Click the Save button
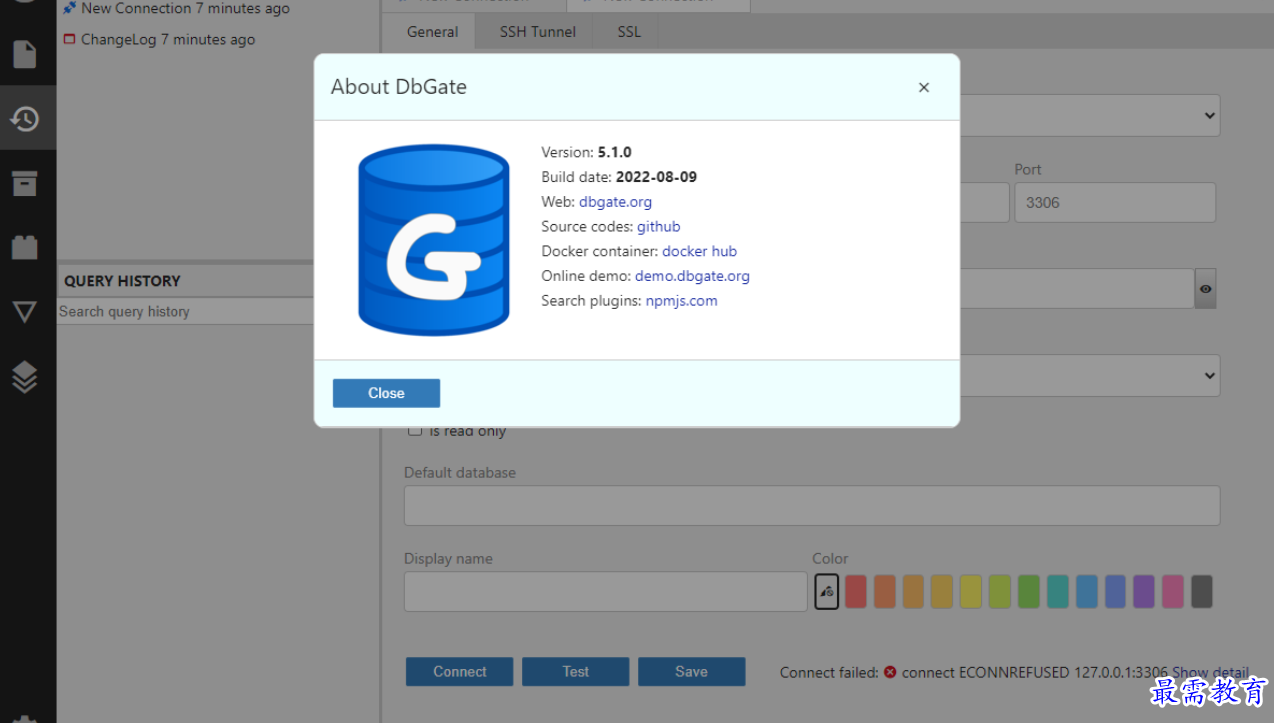The width and height of the screenshot is (1274, 723). point(691,672)
